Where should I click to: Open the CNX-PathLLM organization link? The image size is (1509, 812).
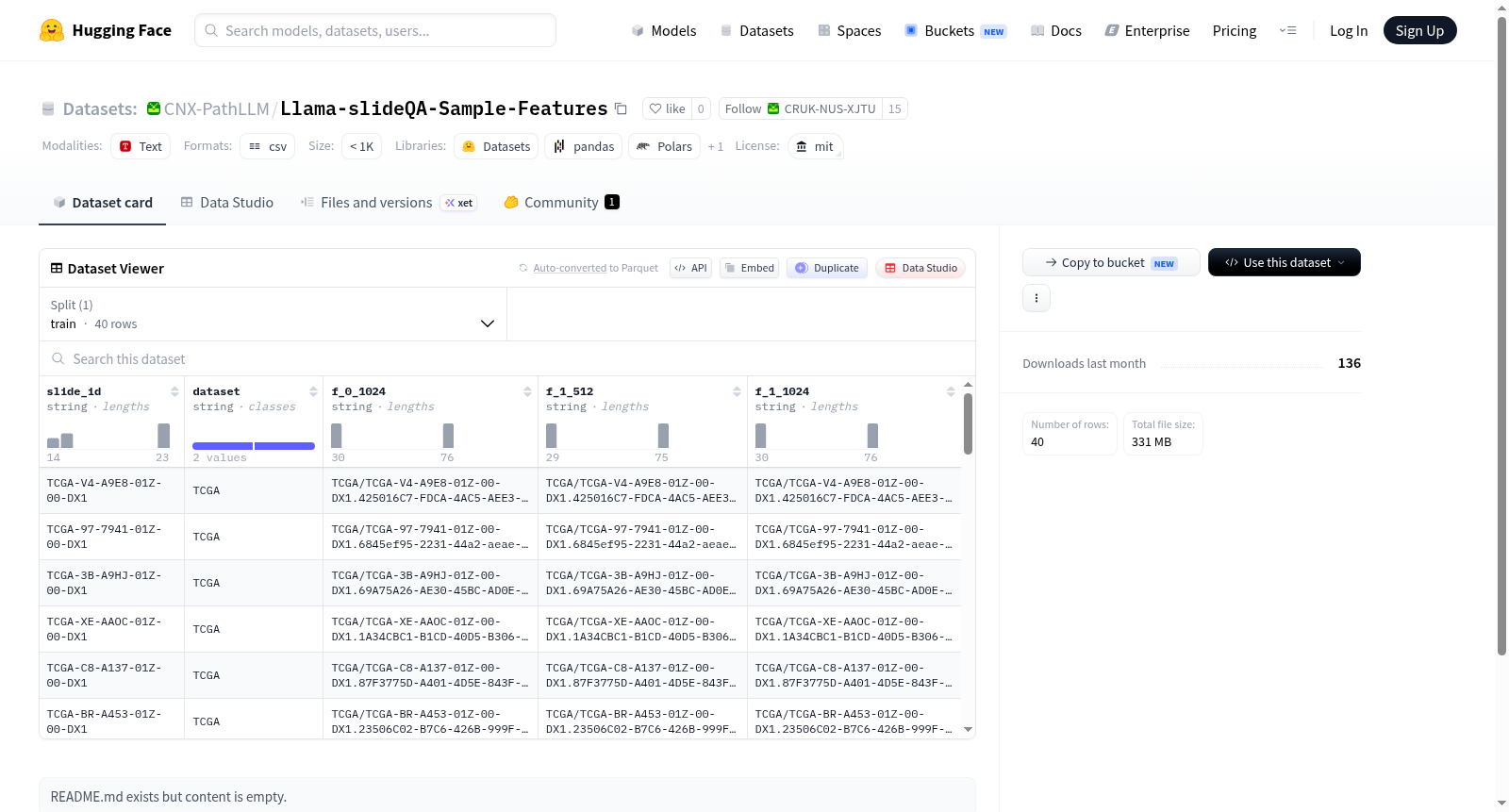[217, 108]
